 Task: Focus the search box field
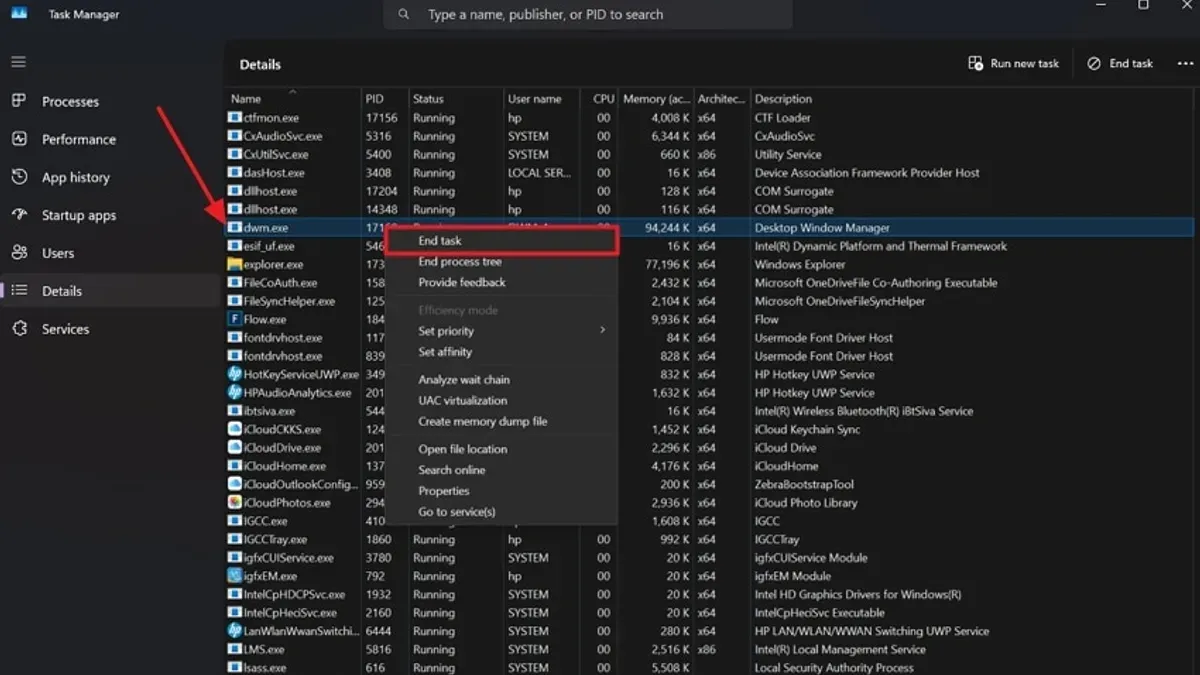pyautogui.click(x=588, y=15)
